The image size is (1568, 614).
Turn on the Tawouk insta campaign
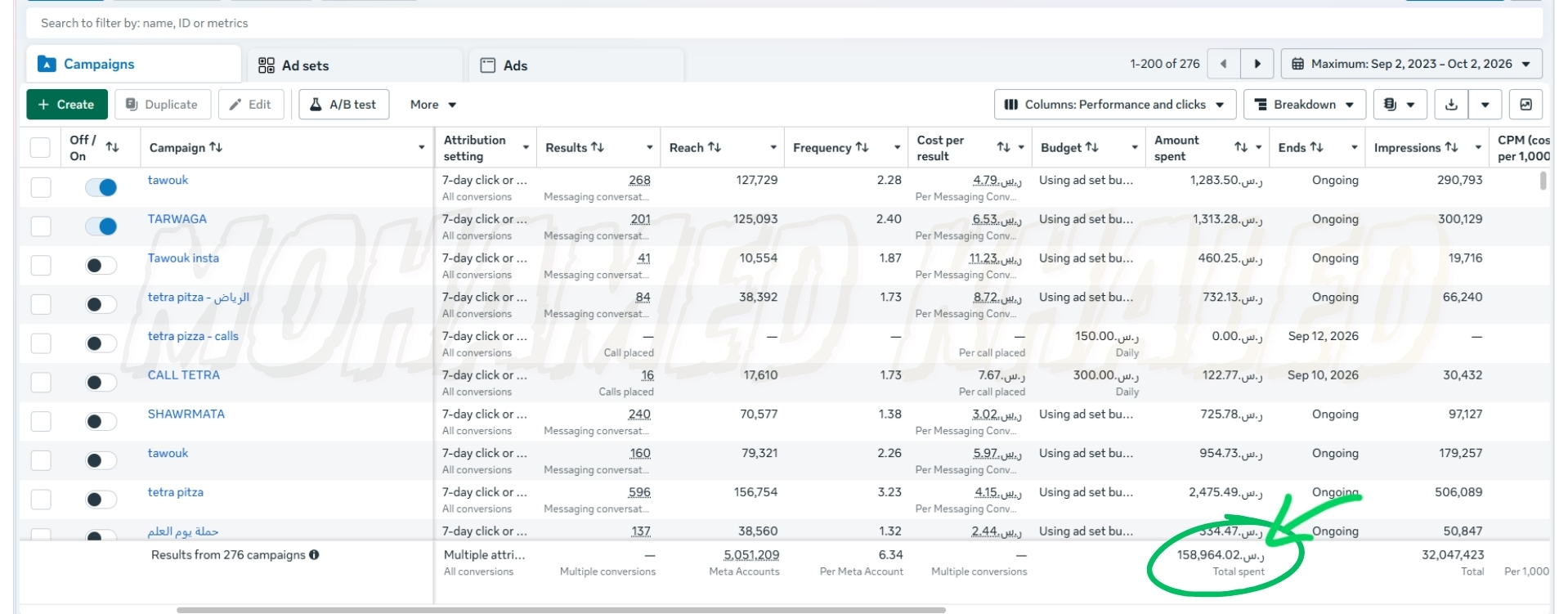[x=101, y=266]
